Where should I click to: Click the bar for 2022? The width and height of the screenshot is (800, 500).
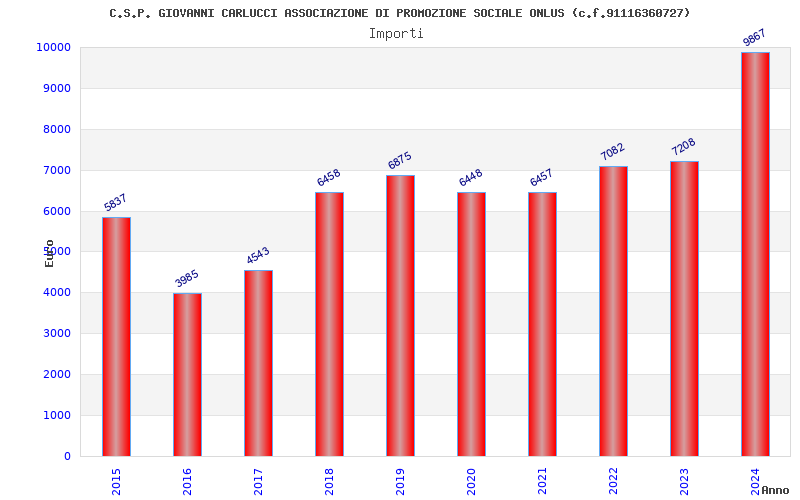pos(613,311)
